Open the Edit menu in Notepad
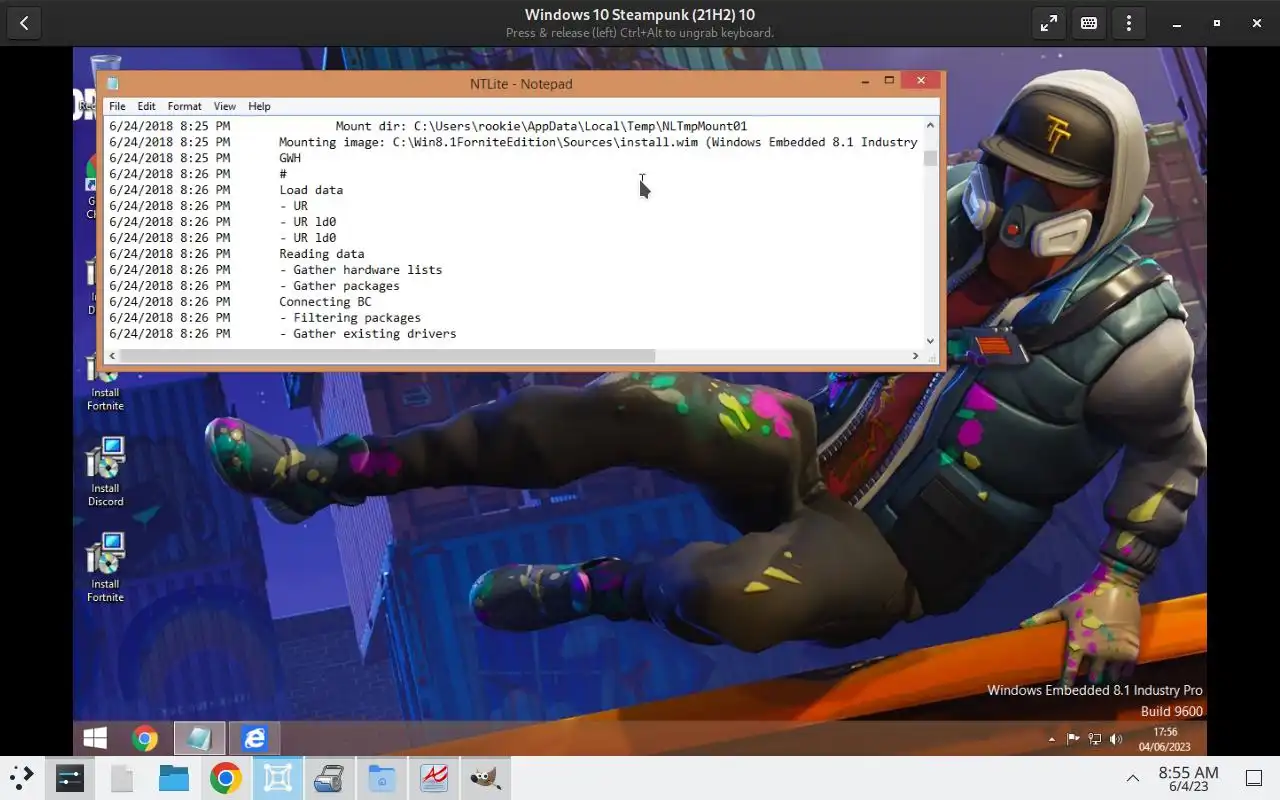 point(146,106)
